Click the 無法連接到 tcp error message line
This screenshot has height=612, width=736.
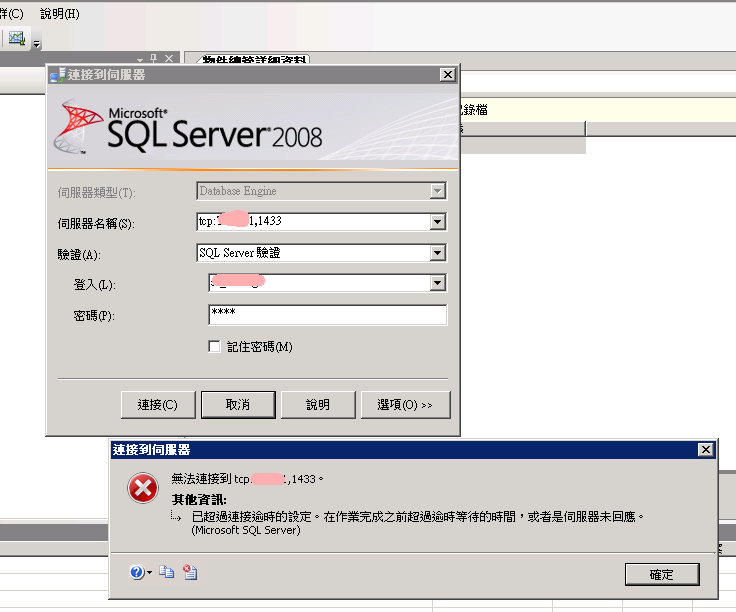point(247,479)
